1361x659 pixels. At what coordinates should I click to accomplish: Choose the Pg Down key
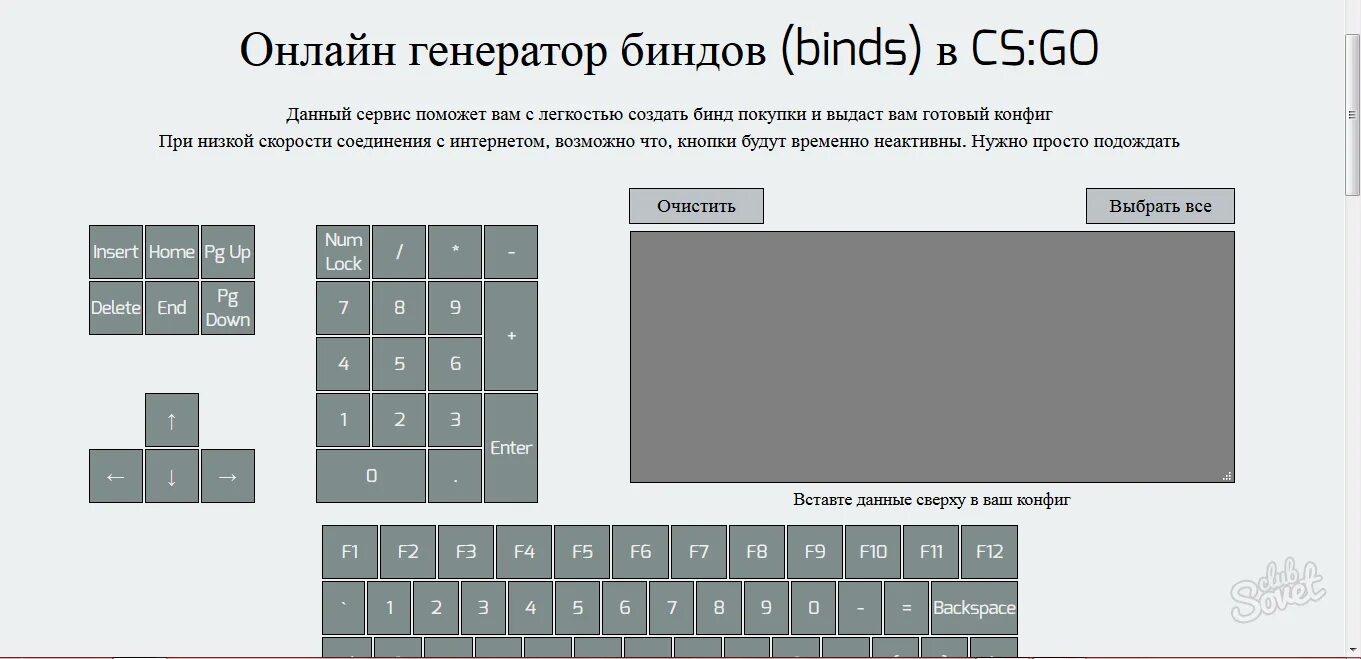click(x=228, y=308)
